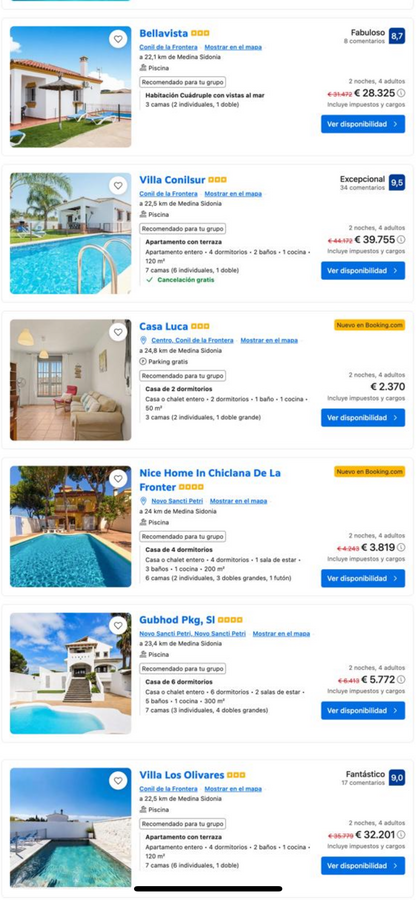View Nice Home In Chiclana pool photo
416x900 pixels.
point(71,526)
